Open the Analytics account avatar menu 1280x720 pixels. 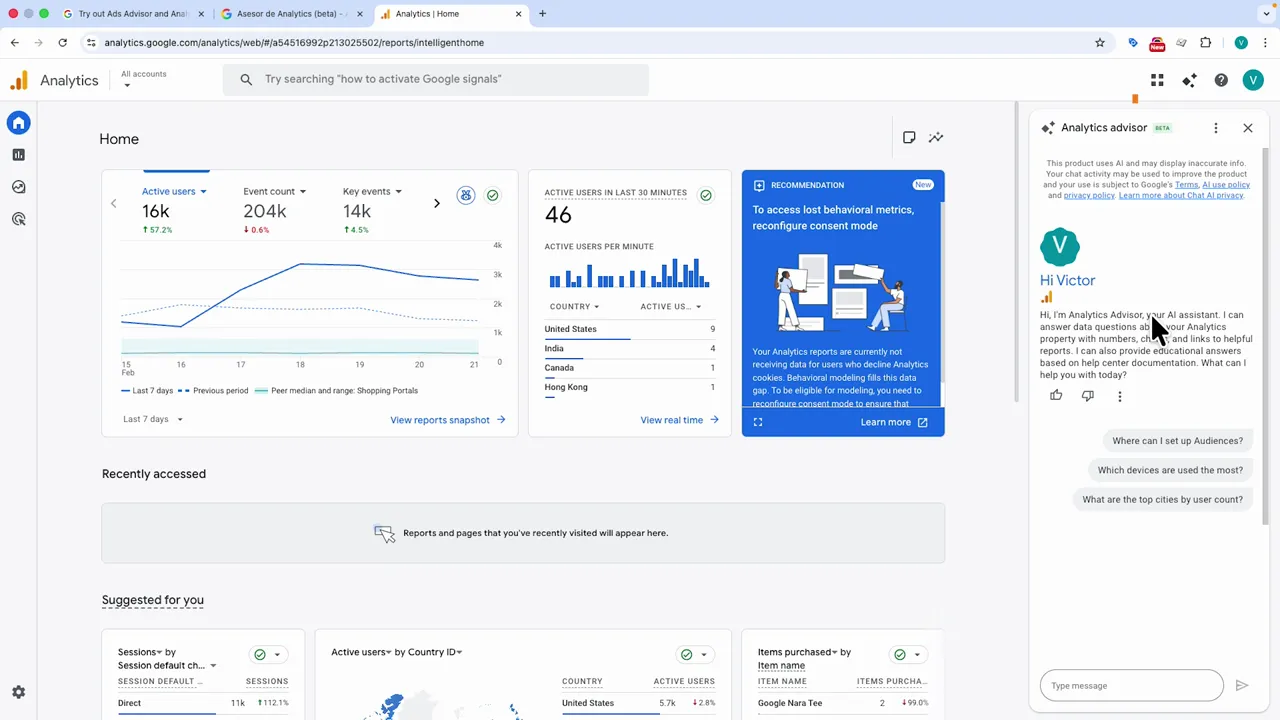pos(1253,80)
